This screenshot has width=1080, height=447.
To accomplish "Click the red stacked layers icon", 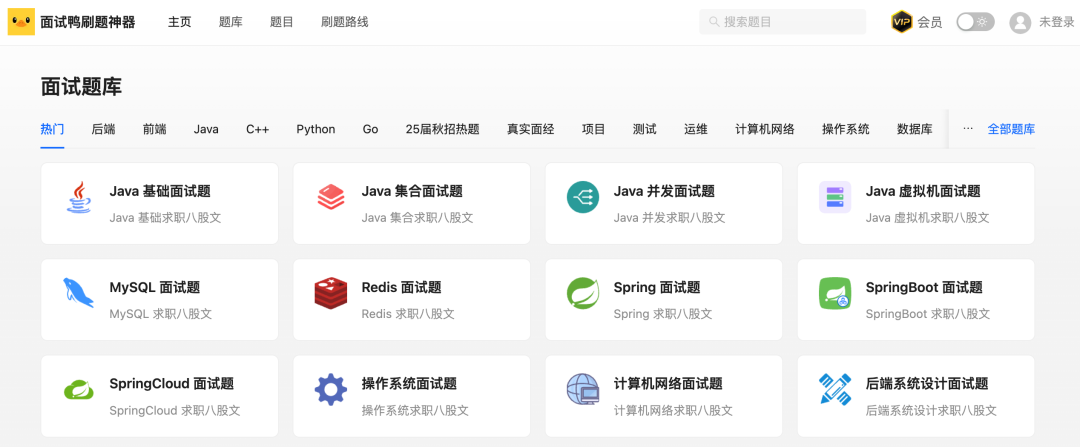I will pyautogui.click(x=331, y=197).
